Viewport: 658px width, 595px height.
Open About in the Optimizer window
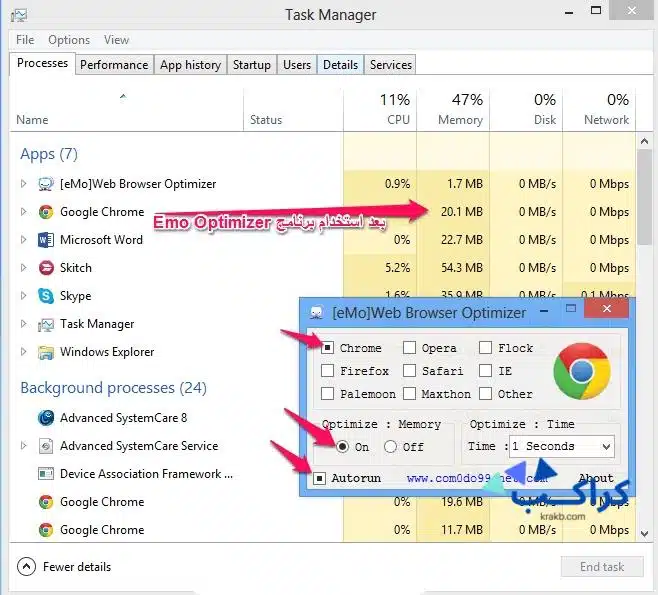[596, 478]
